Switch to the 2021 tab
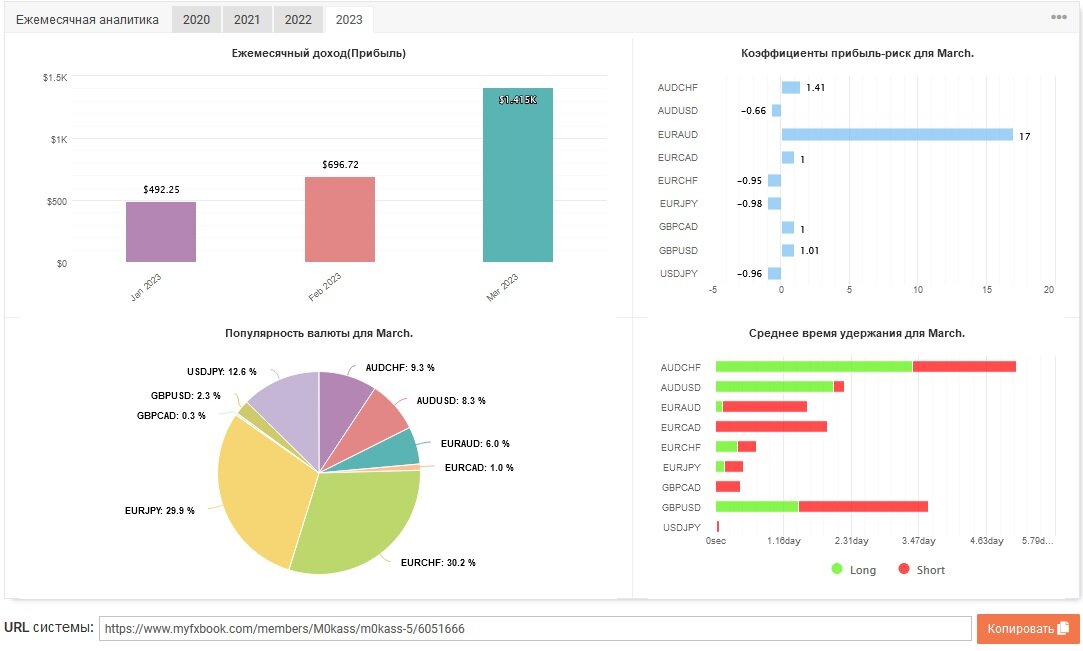The width and height of the screenshot is (1083, 651). pyautogui.click(x=247, y=20)
